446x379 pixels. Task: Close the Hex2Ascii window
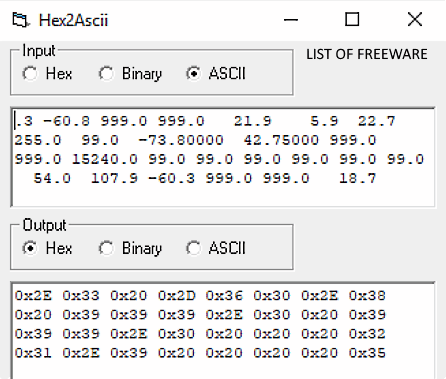pyautogui.click(x=415, y=19)
